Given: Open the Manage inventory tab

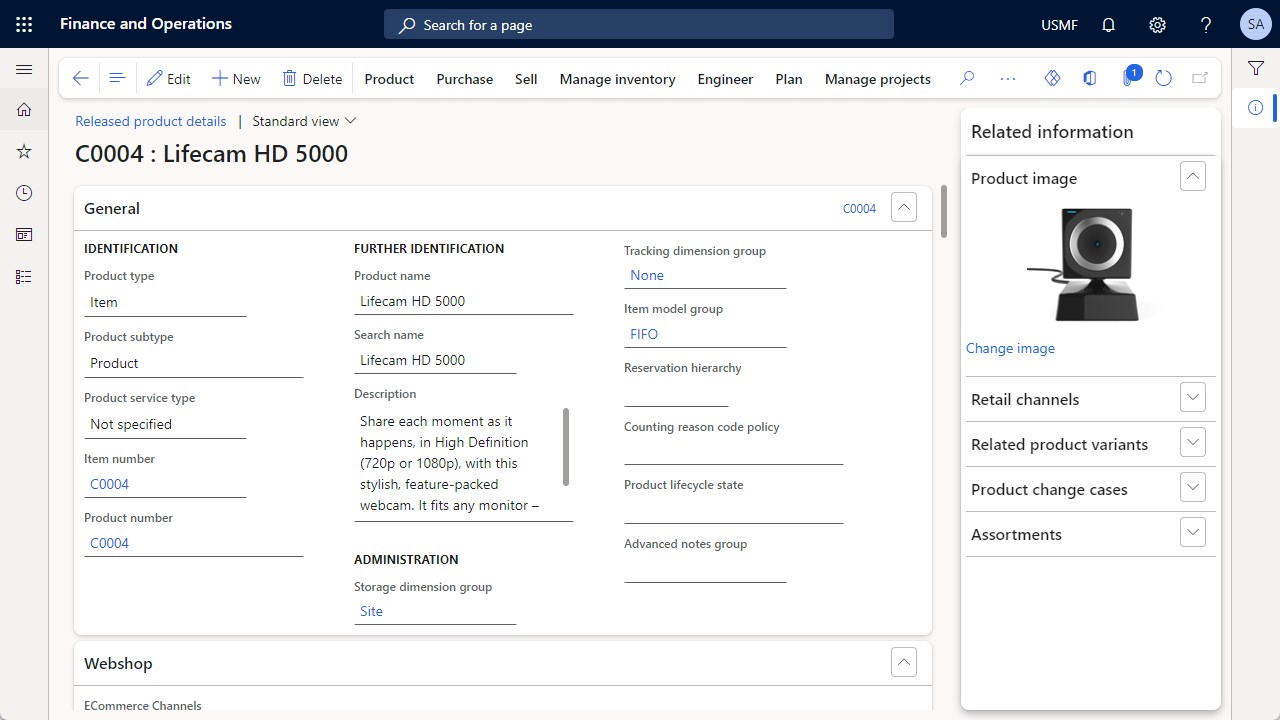Looking at the screenshot, I should [617, 79].
